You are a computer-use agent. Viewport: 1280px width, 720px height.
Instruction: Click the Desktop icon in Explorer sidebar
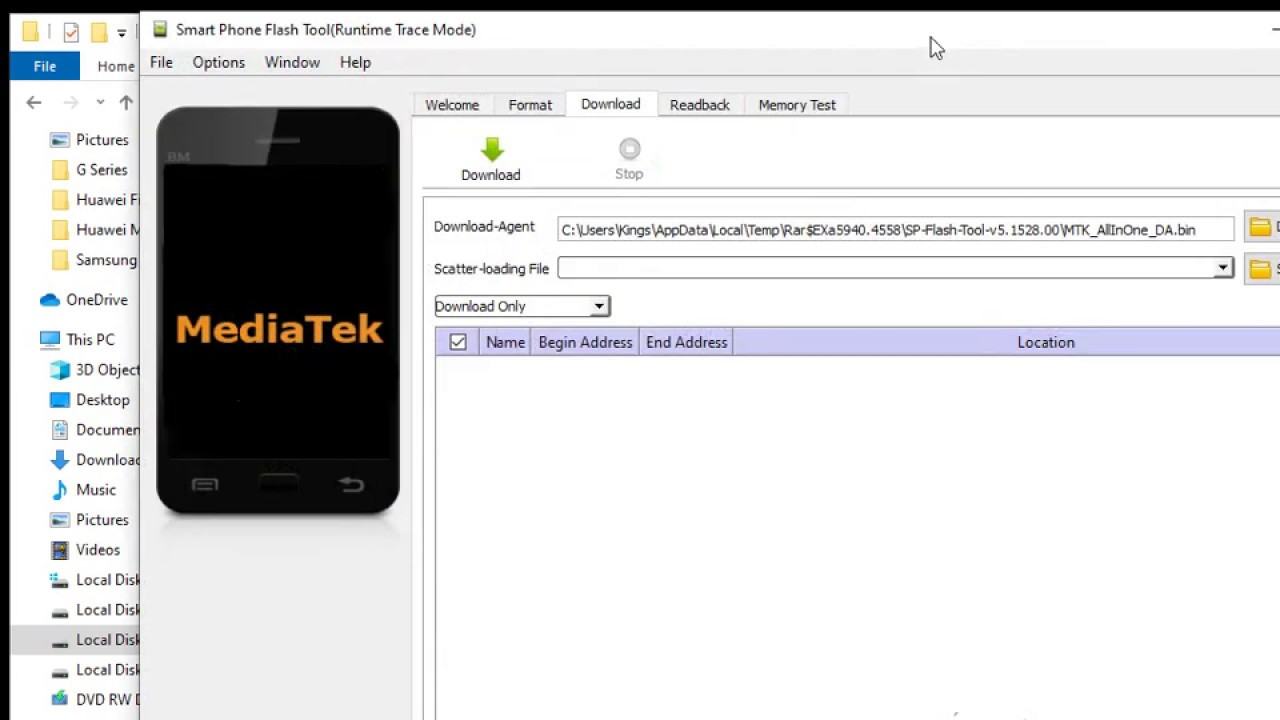coord(60,400)
